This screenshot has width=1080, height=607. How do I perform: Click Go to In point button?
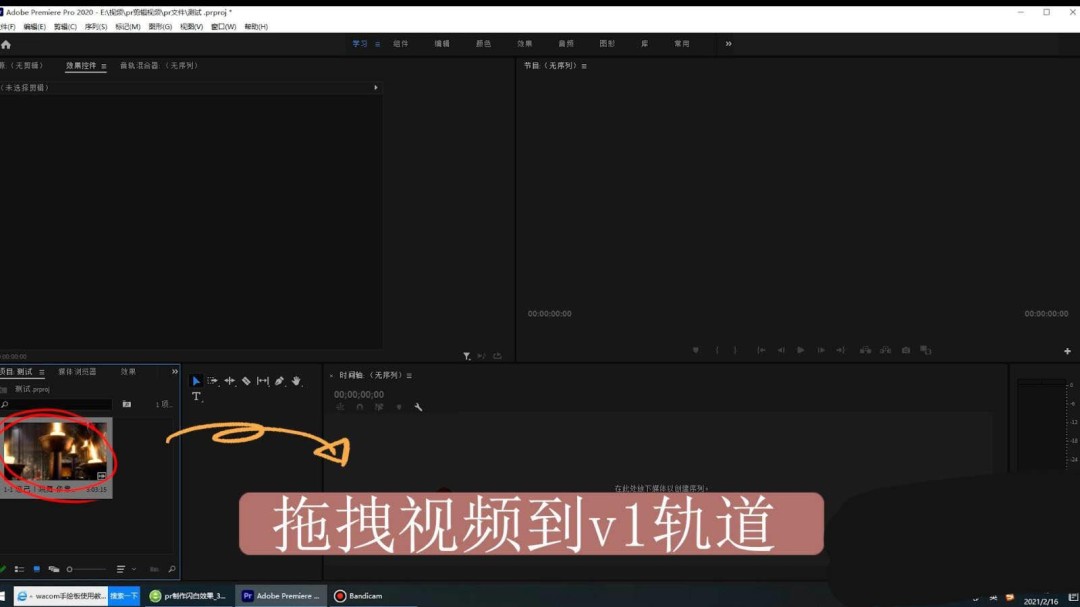tap(761, 351)
